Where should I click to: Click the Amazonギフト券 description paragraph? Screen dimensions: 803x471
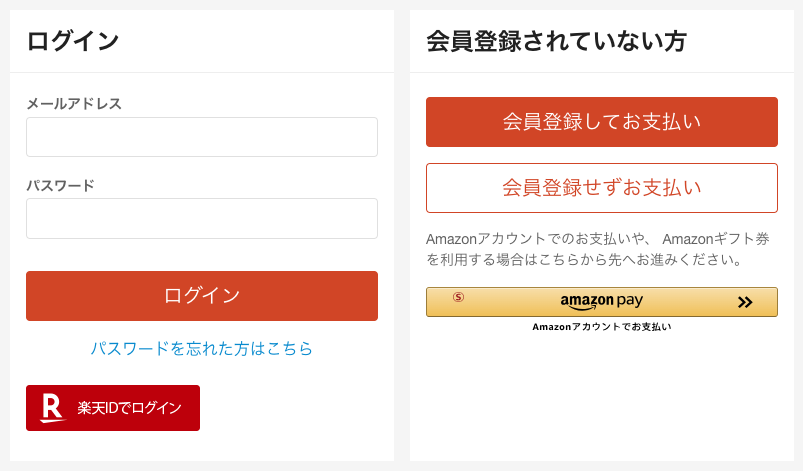[598, 250]
